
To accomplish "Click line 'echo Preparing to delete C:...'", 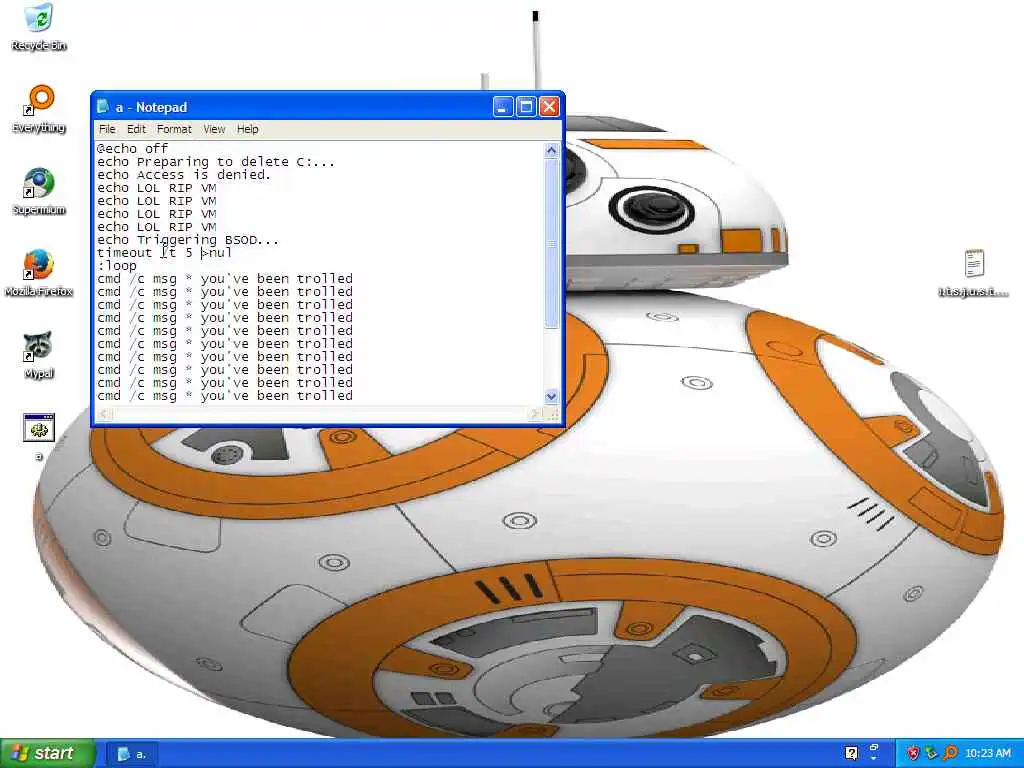I will (216, 161).
